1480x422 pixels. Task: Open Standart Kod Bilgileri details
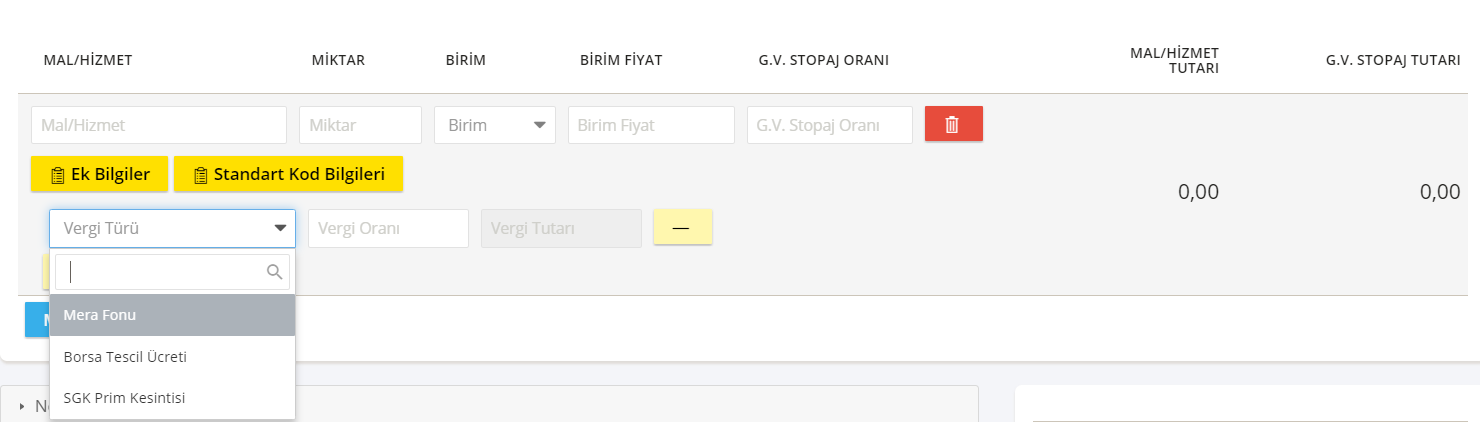coord(288,174)
